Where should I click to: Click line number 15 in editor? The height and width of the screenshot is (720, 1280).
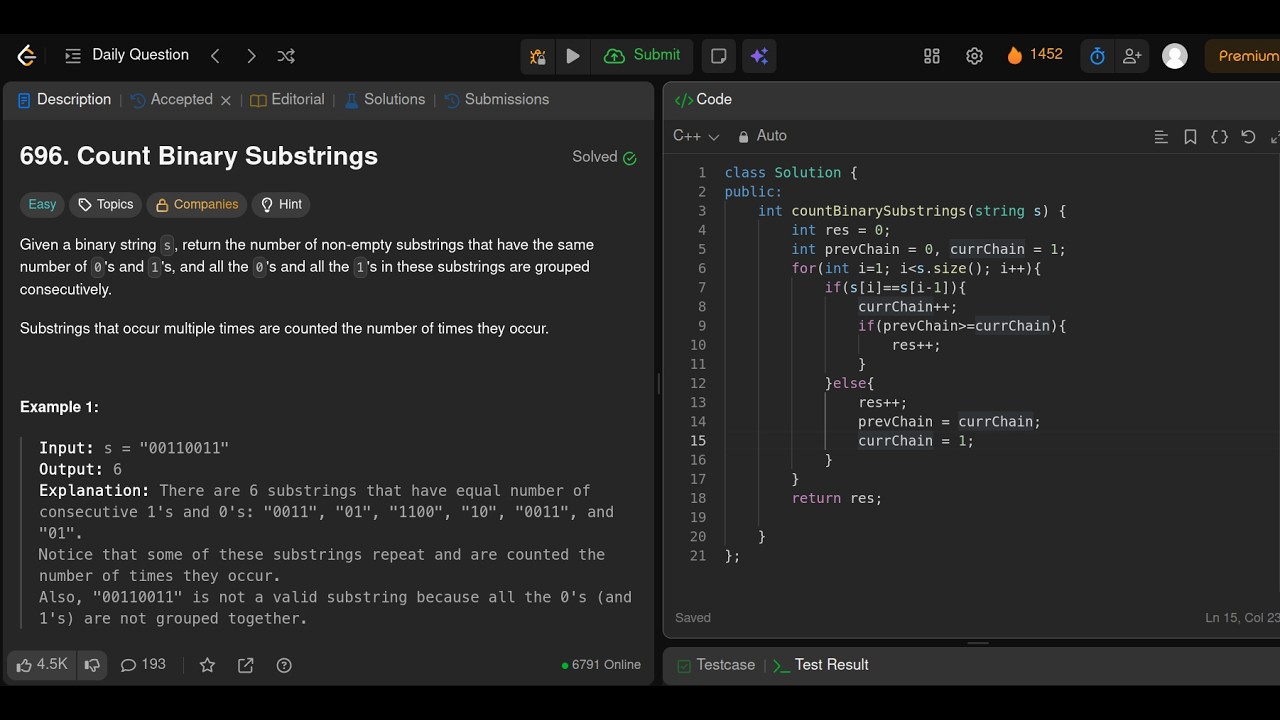697,441
